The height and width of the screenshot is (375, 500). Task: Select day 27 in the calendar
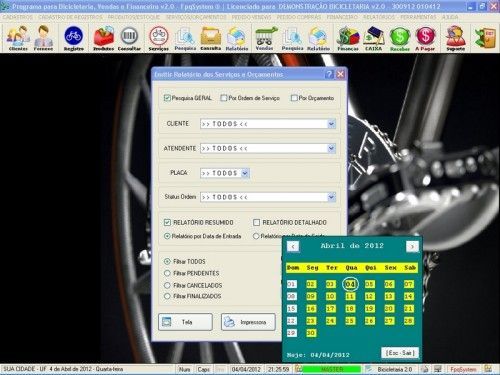[389, 321]
